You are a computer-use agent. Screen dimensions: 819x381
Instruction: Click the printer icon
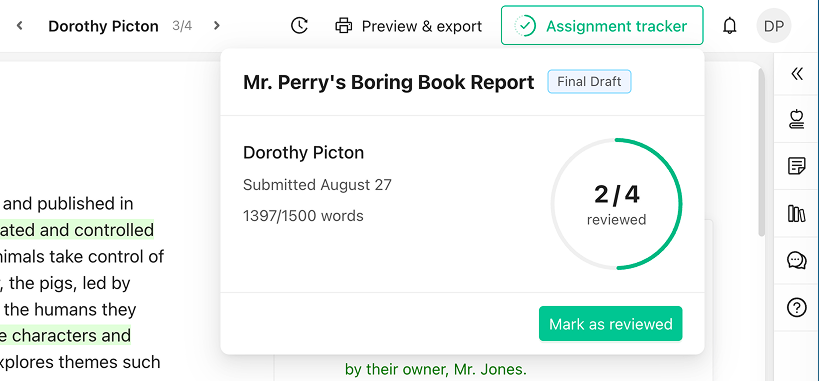click(x=343, y=25)
